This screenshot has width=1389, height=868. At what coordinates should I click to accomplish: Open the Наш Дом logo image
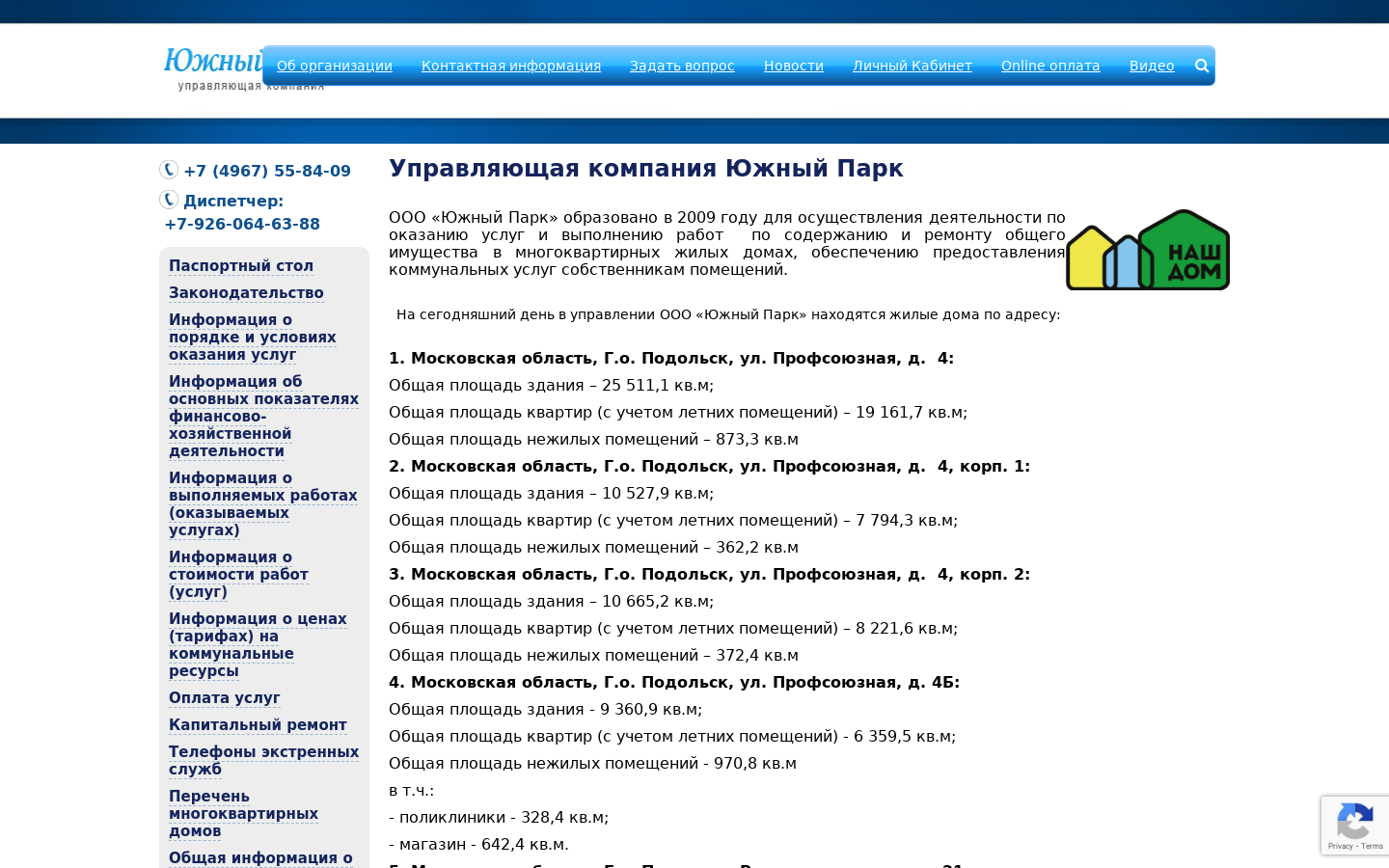tap(1148, 250)
